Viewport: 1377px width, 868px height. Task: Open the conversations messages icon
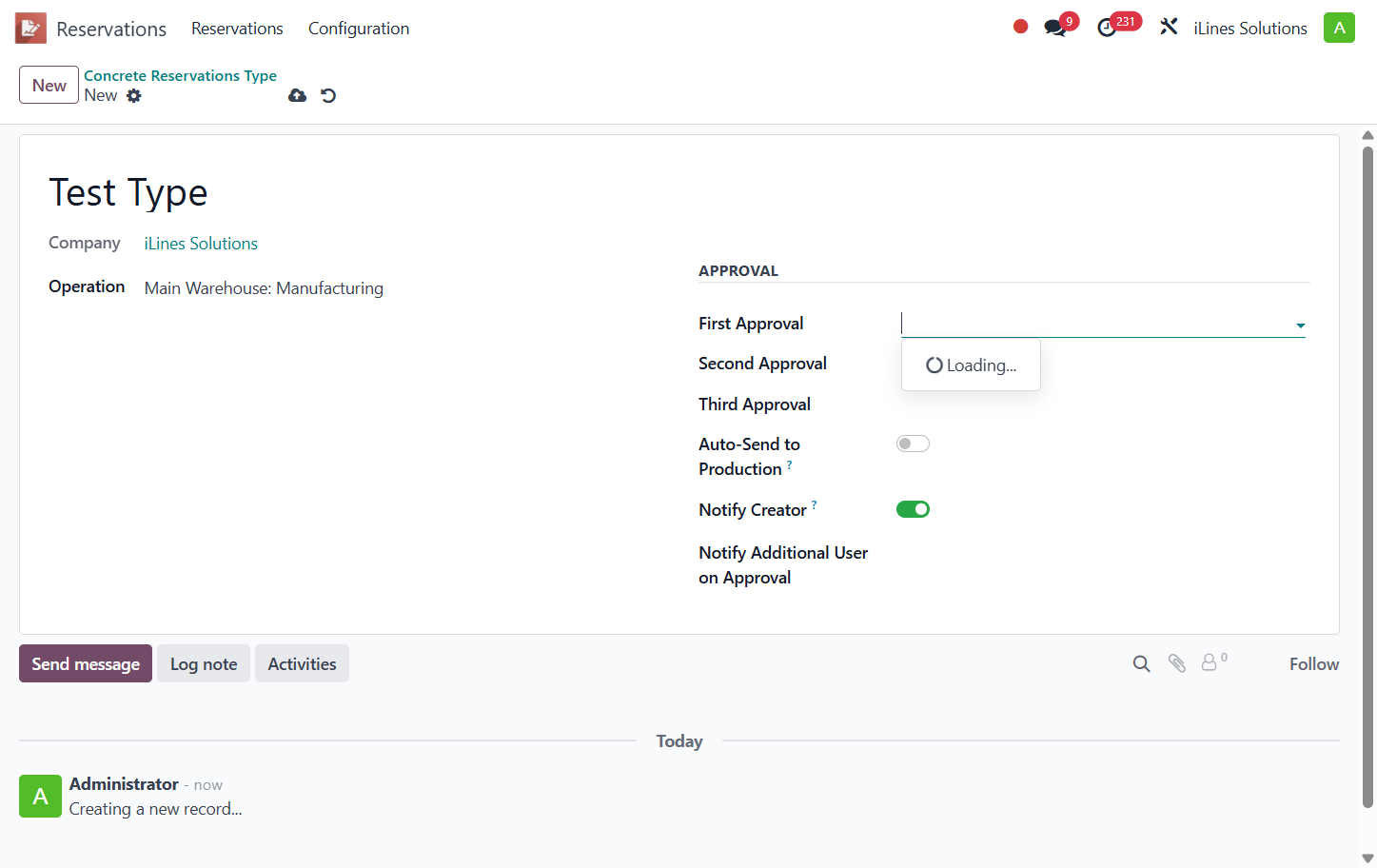tap(1055, 28)
